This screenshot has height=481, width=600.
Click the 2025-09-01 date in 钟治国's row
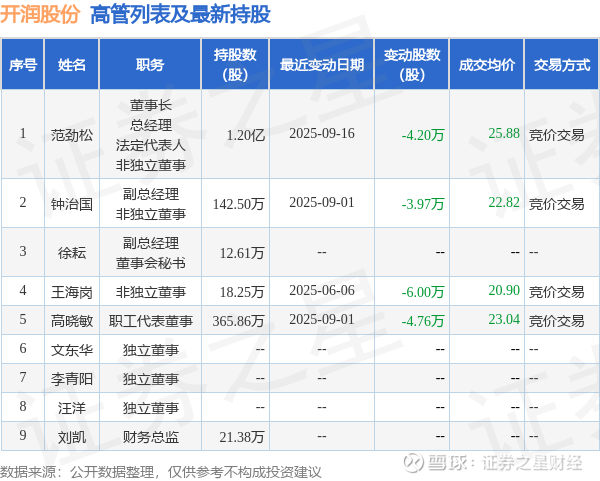coord(322,202)
